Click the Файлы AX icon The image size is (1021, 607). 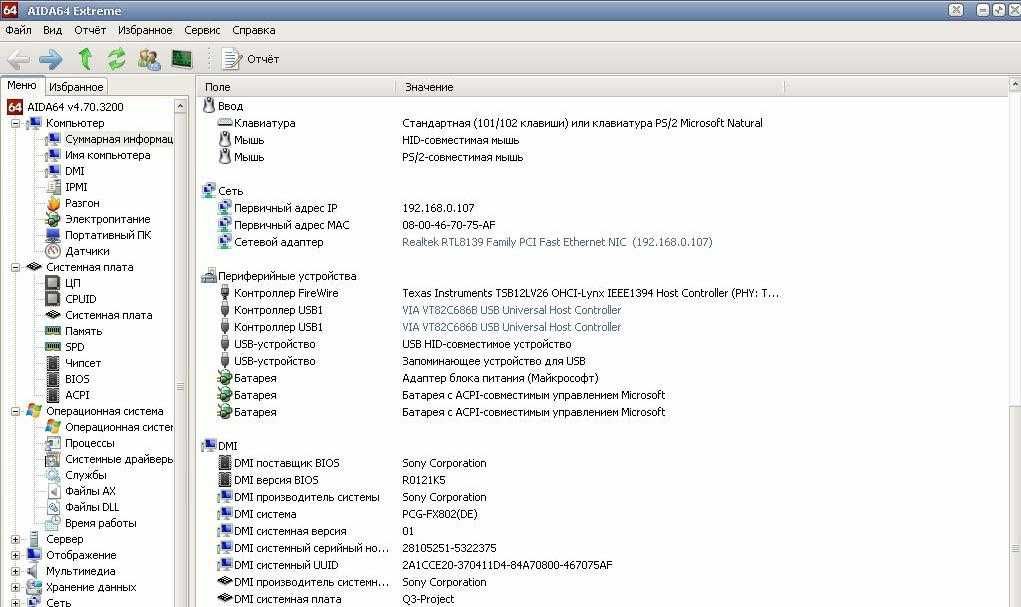pyautogui.click(x=53, y=491)
